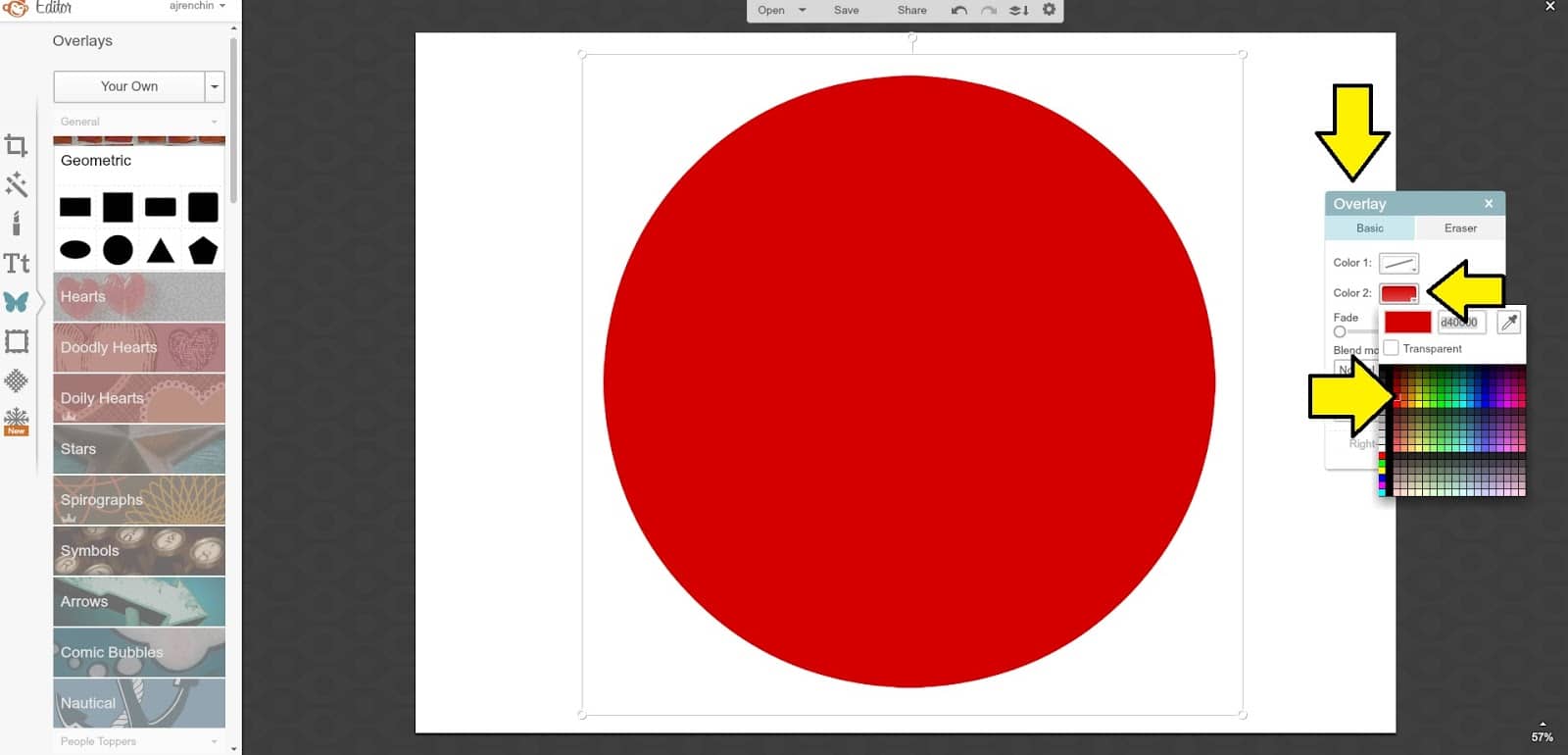This screenshot has width=1568, height=755.
Task: Enable the Transparent checkbox
Action: pyautogui.click(x=1391, y=348)
